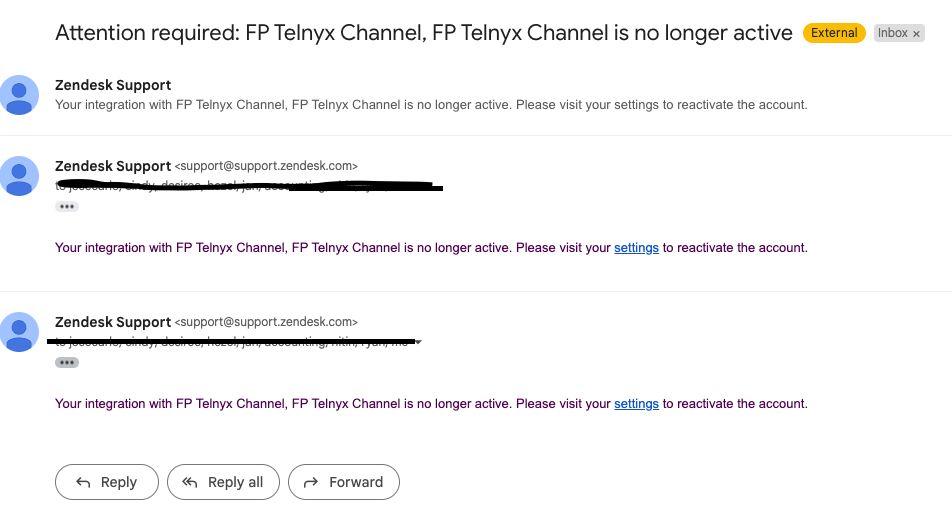Image resolution: width=952 pixels, height=527 pixels.
Task: Open the settings link in the middle message
Action: (636, 248)
